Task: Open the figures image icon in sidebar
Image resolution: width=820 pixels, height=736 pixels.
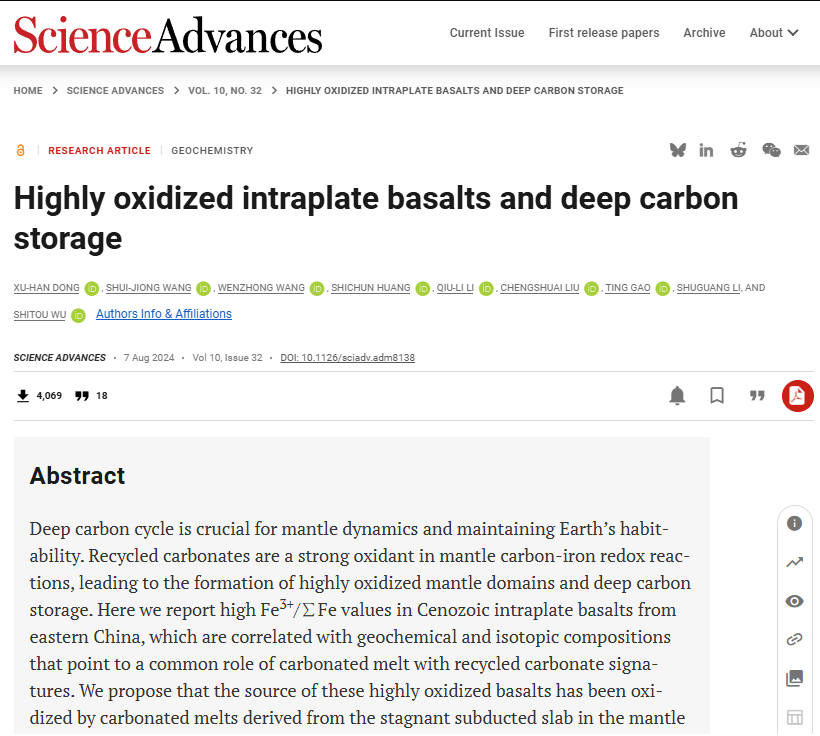Action: 795,678
